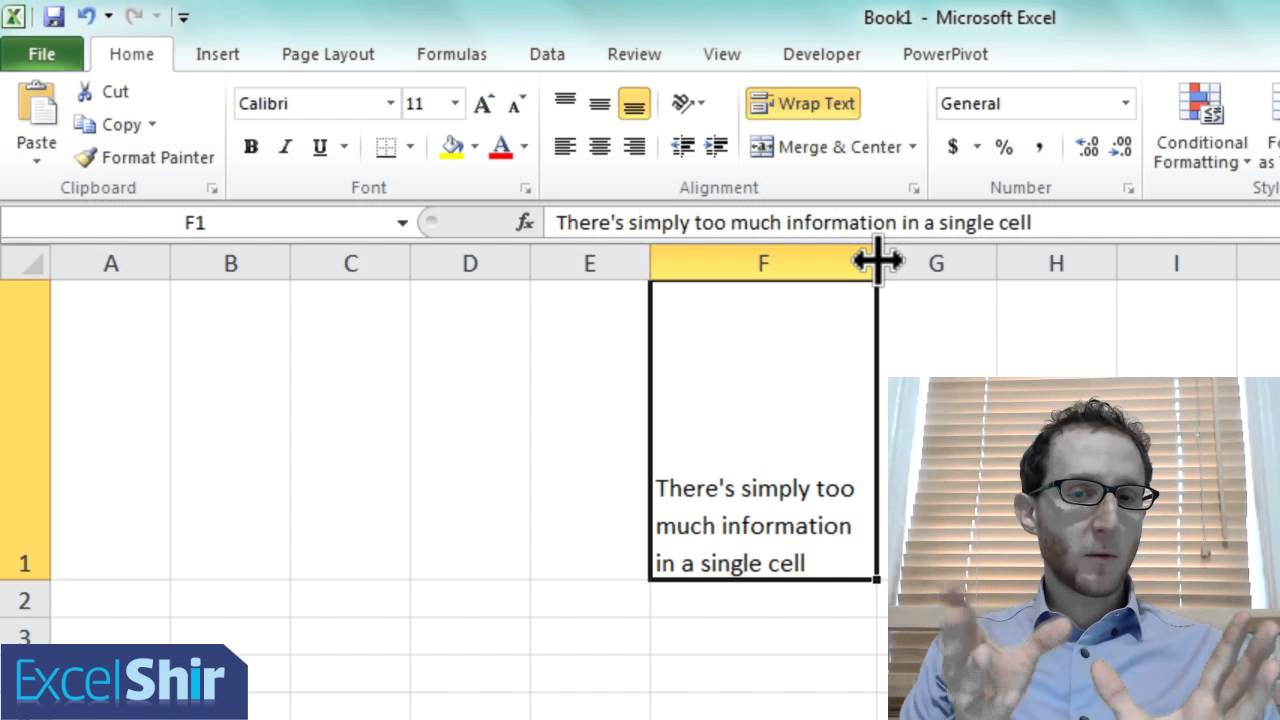Viewport: 1280px width, 720px height.
Task: Align text right in cell
Action: 634,147
